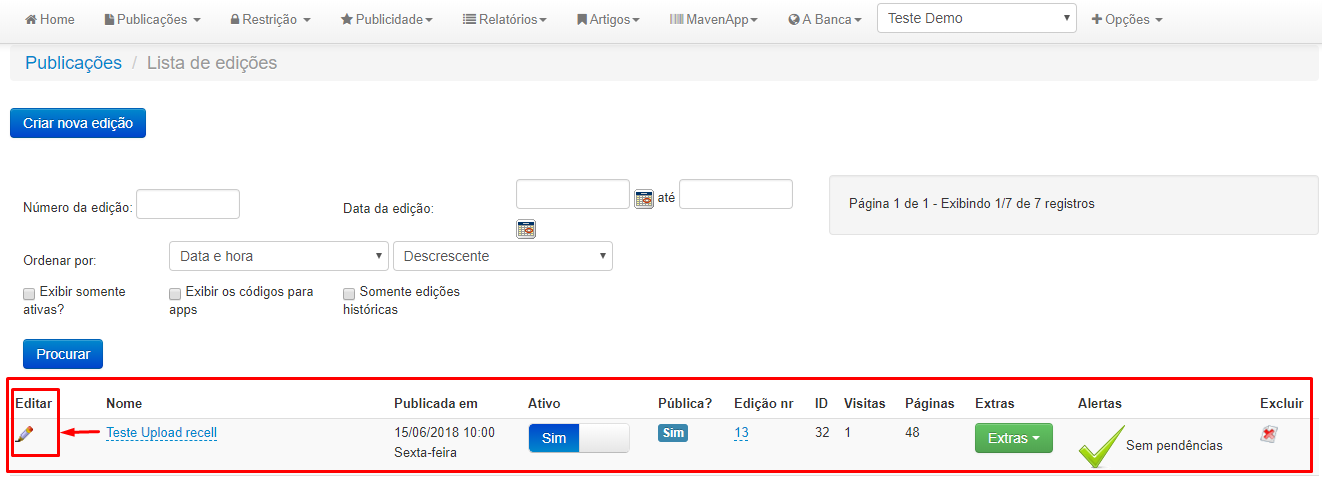Open the Relatórios menu
Viewport: 1322px width, 477px height.
(505, 19)
